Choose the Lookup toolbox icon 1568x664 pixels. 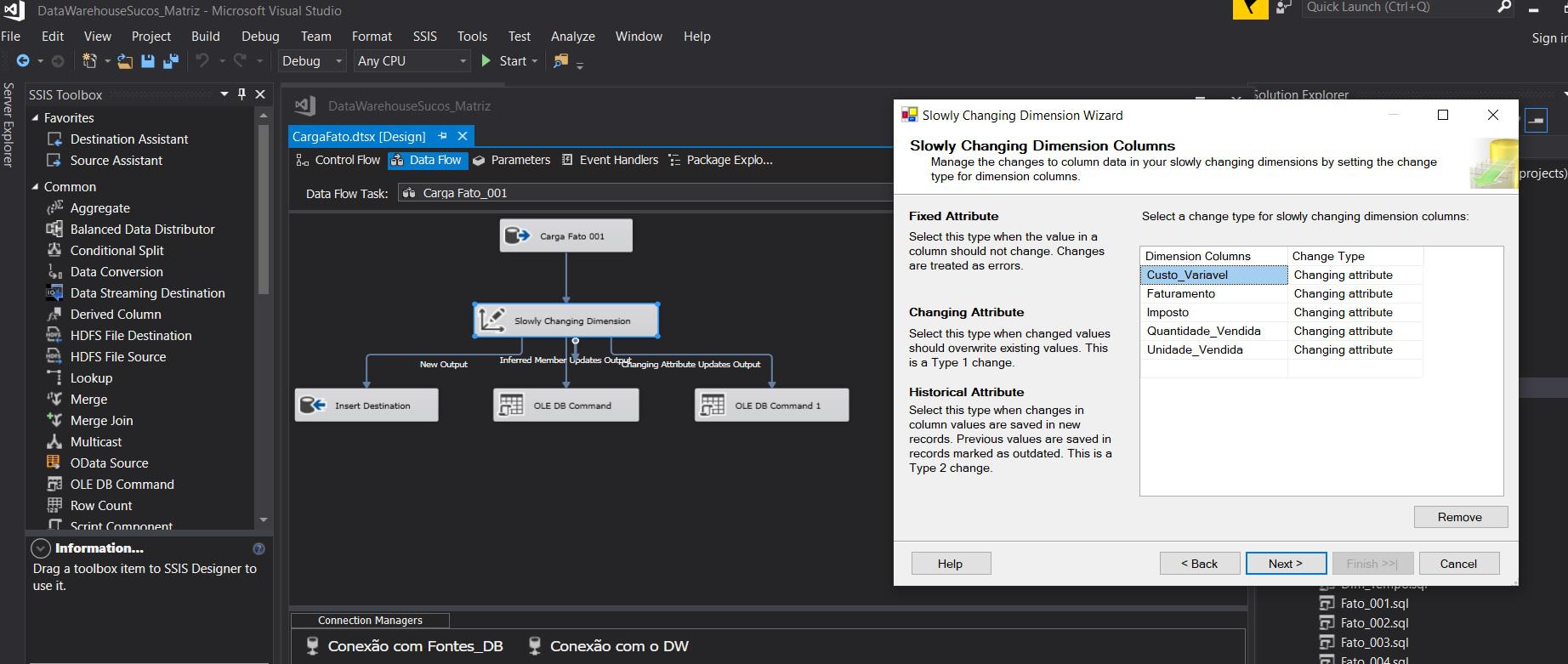click(x=54, y=377)
